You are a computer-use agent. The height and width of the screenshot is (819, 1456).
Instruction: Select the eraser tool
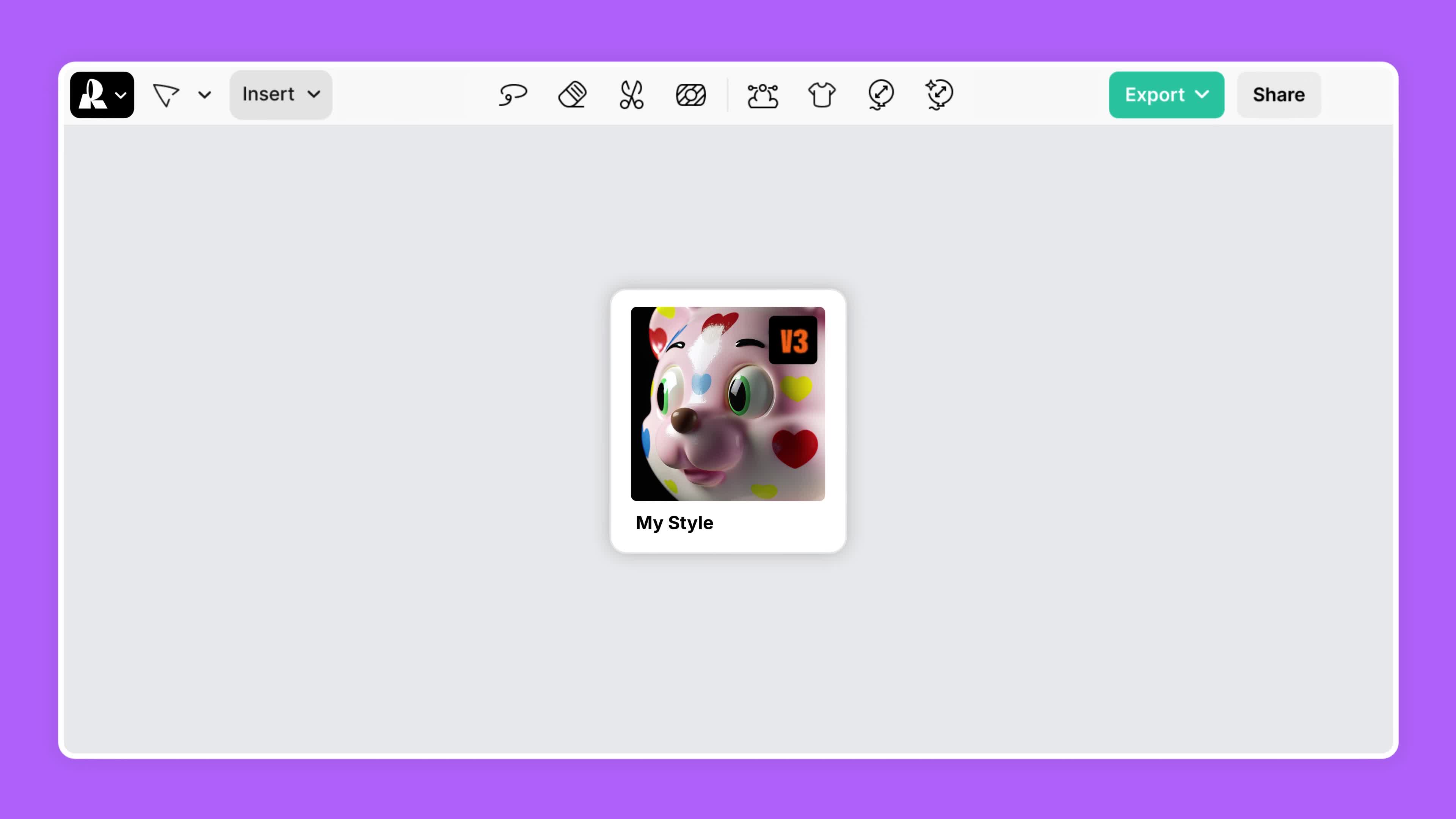tap(573, 94)
